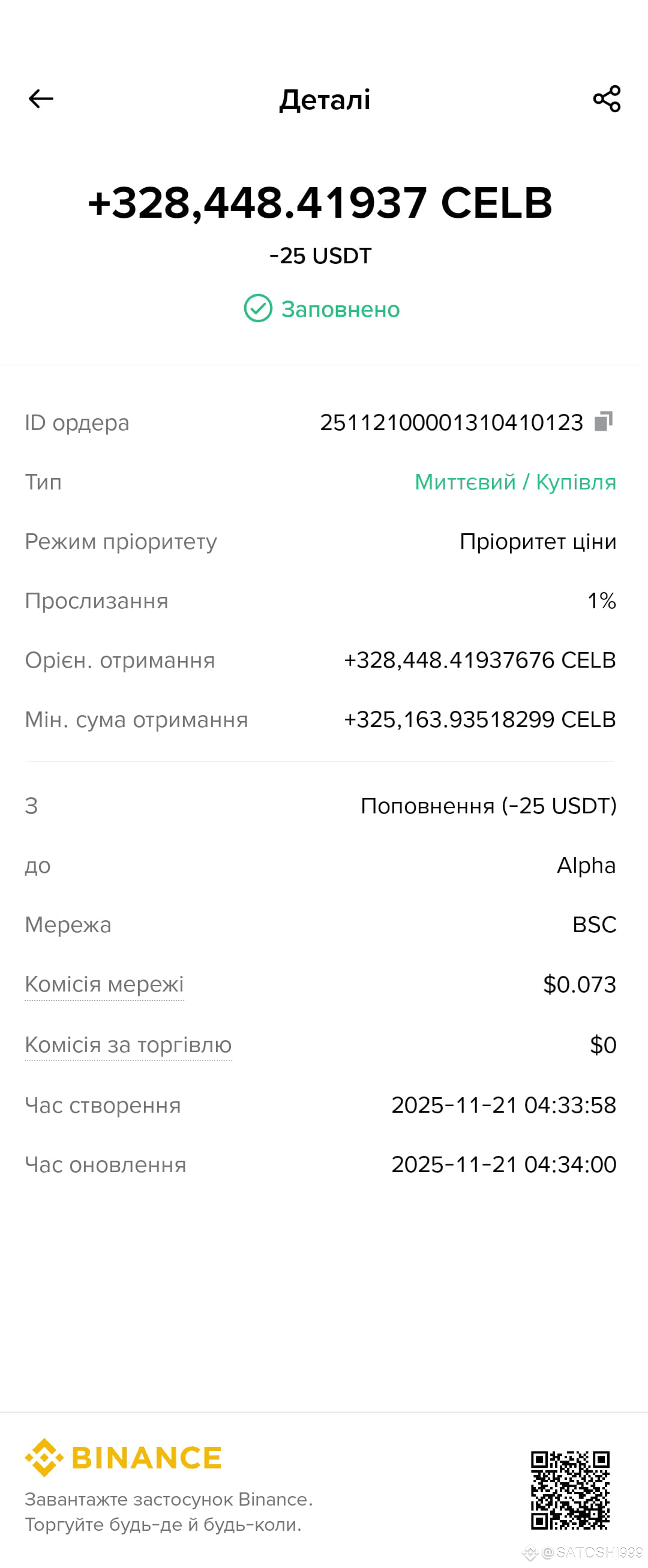Viewport: 648px width, 1568px height.
Task: Tap the +328,448.41937 CELB amount
Action: point(320,203)
